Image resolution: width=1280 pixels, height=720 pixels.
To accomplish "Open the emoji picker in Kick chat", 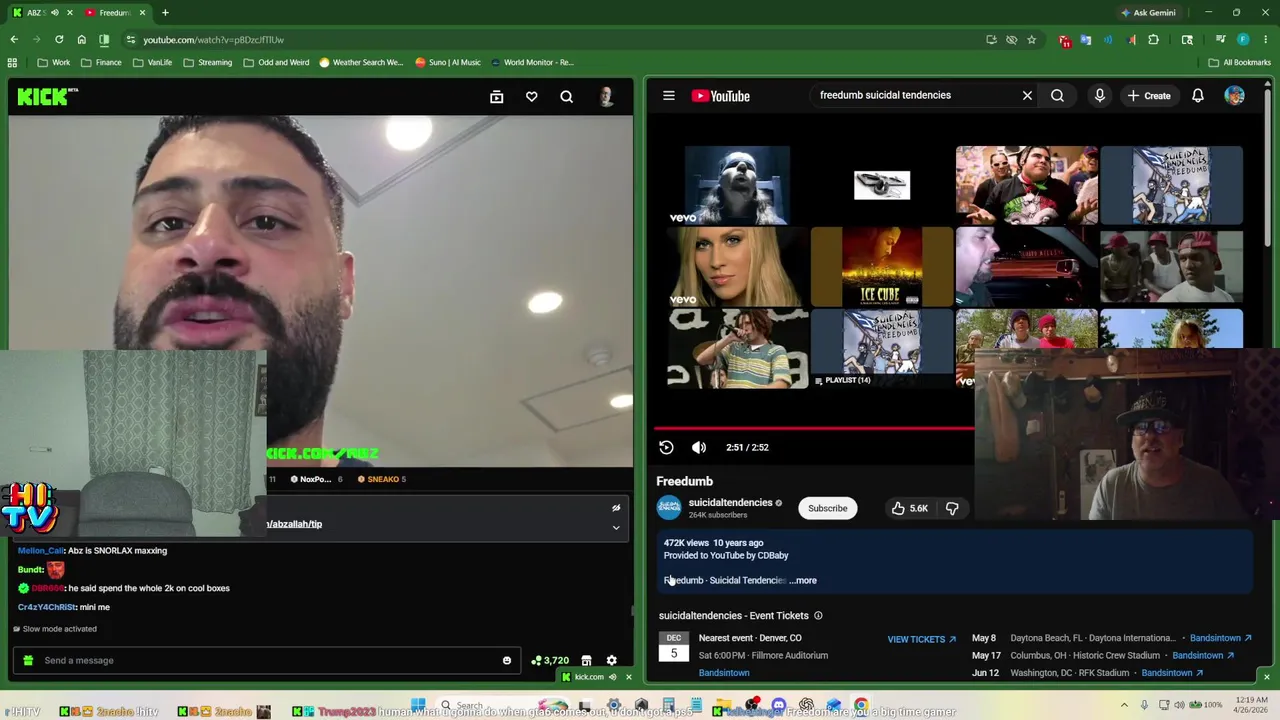I will (507, 661).
